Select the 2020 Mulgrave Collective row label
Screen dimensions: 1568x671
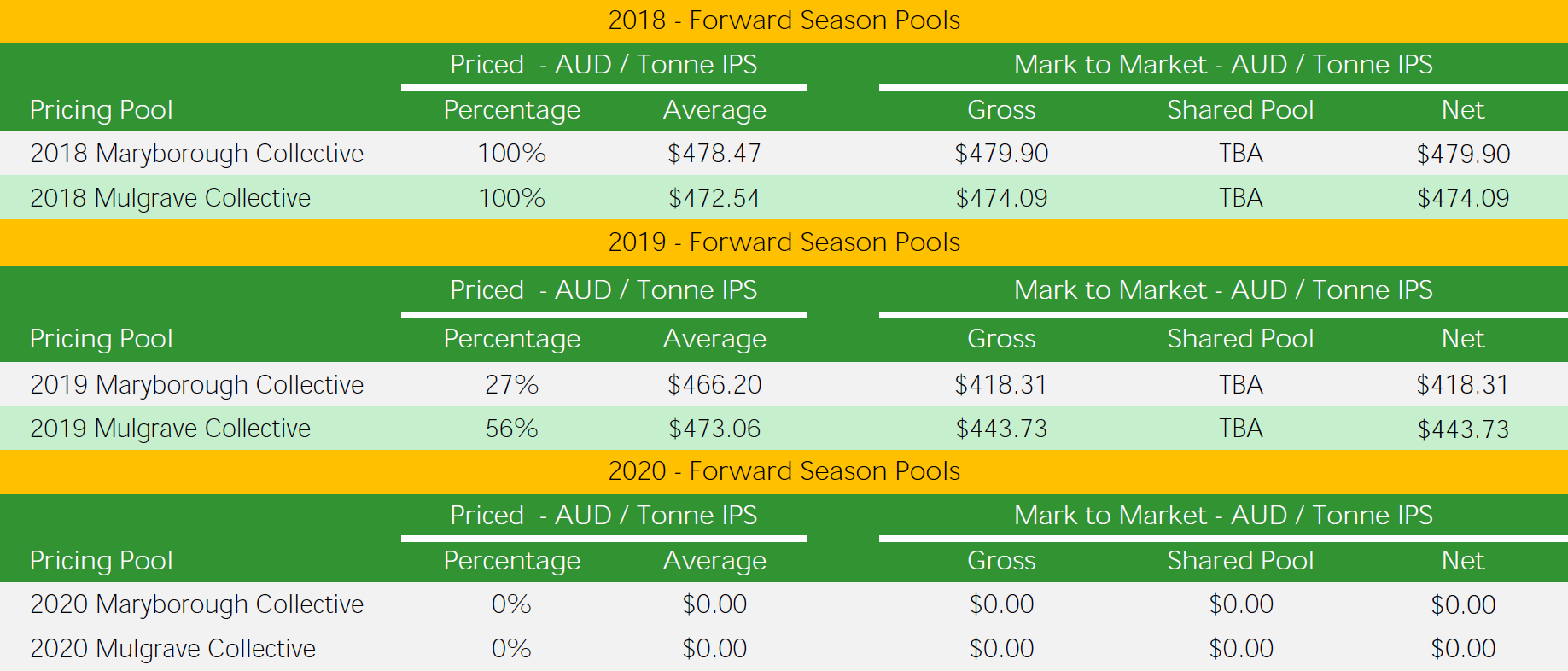tap(172, 649)
